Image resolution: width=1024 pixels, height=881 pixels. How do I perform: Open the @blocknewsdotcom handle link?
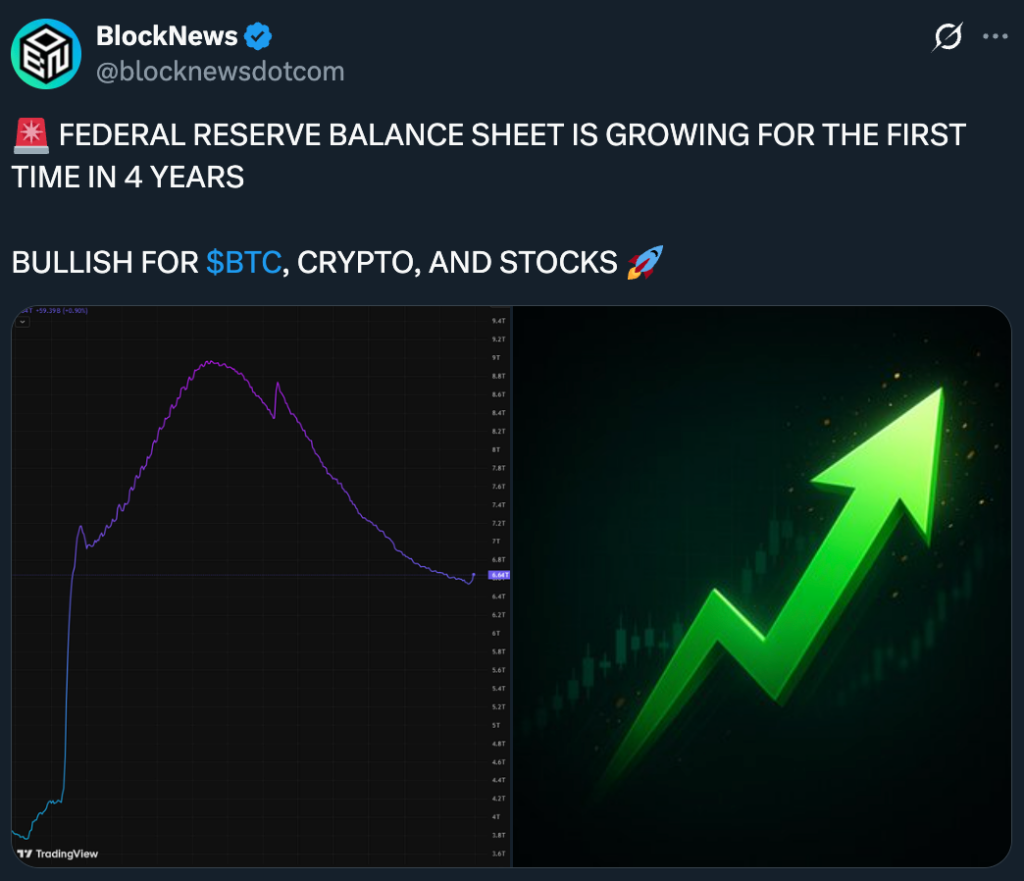[219, 71]
